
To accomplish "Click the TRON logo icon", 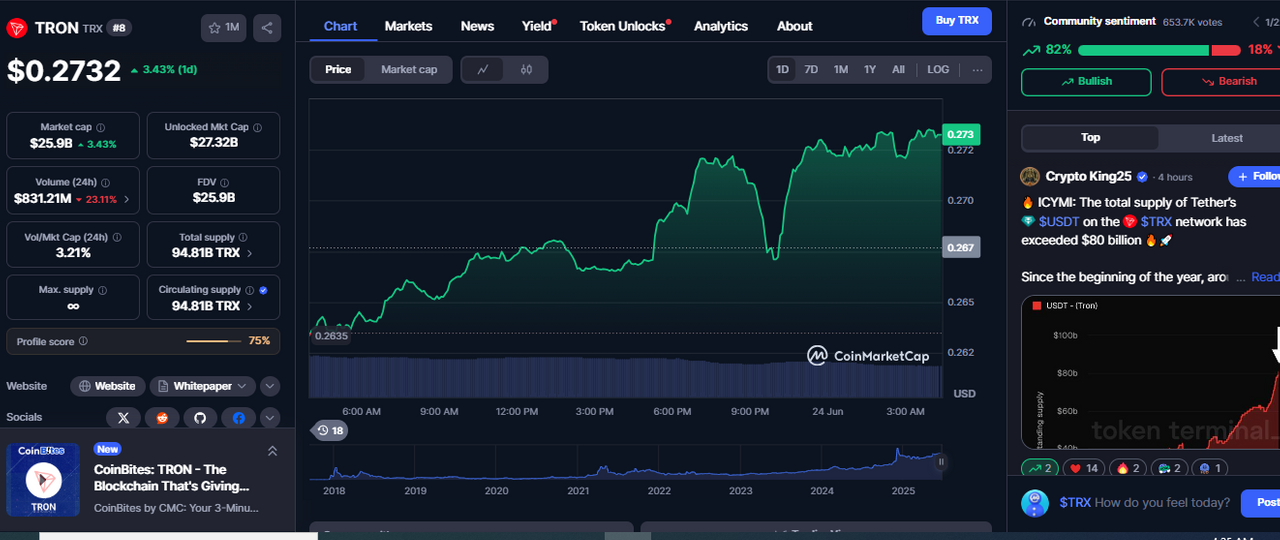I will 17,28.
